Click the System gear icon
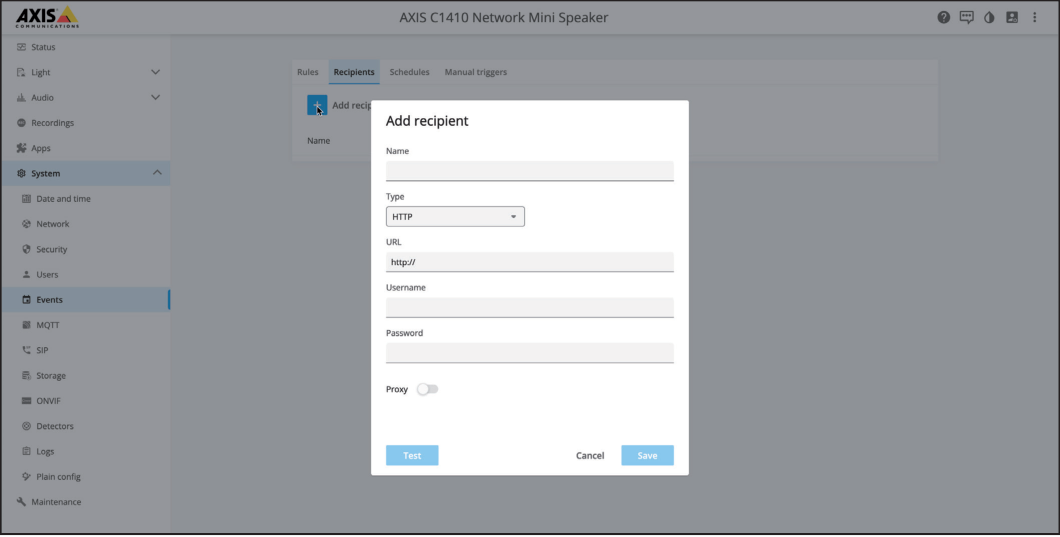The width and height of the screenshot is (1060, 537). [x=21, y=174]
